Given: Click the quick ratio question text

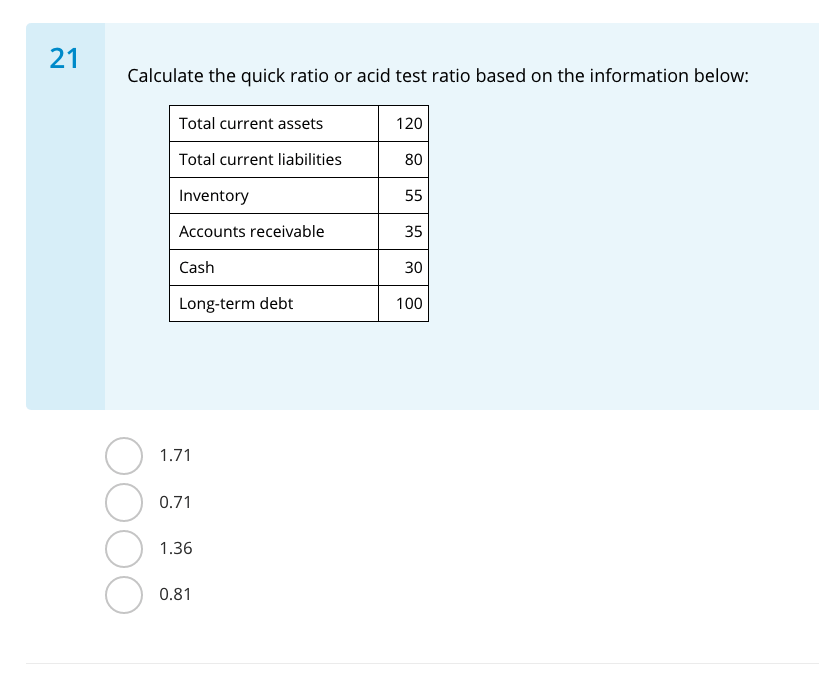Looking at the screenshot, I should click(x=438, y=76).
